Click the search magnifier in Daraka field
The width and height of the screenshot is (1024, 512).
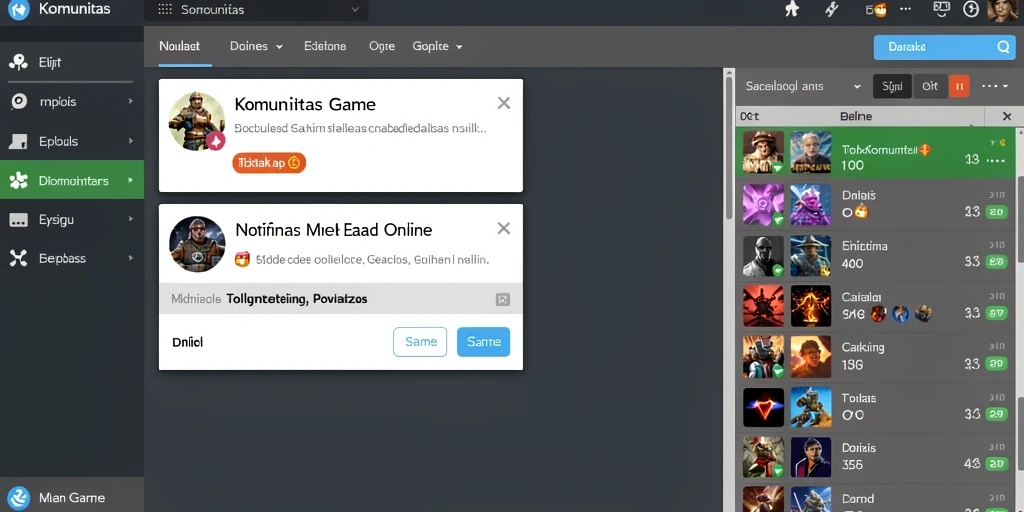tap(1003, 47)
